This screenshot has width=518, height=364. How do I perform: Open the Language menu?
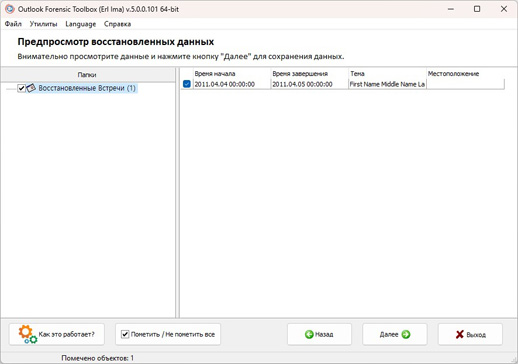pyautogui.click(x=81, y=24)
